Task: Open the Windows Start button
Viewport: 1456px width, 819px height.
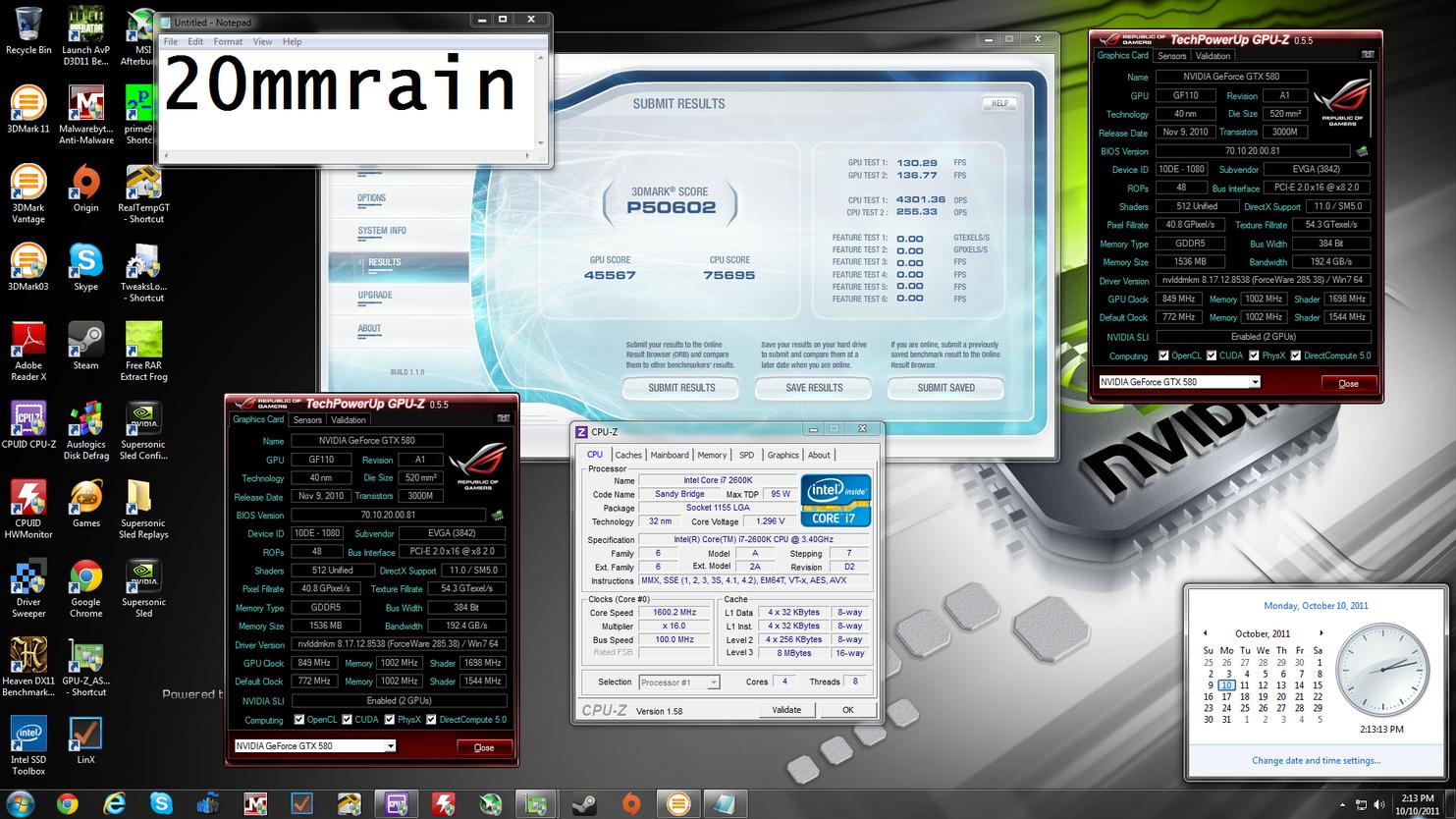Action: point(20,804)
